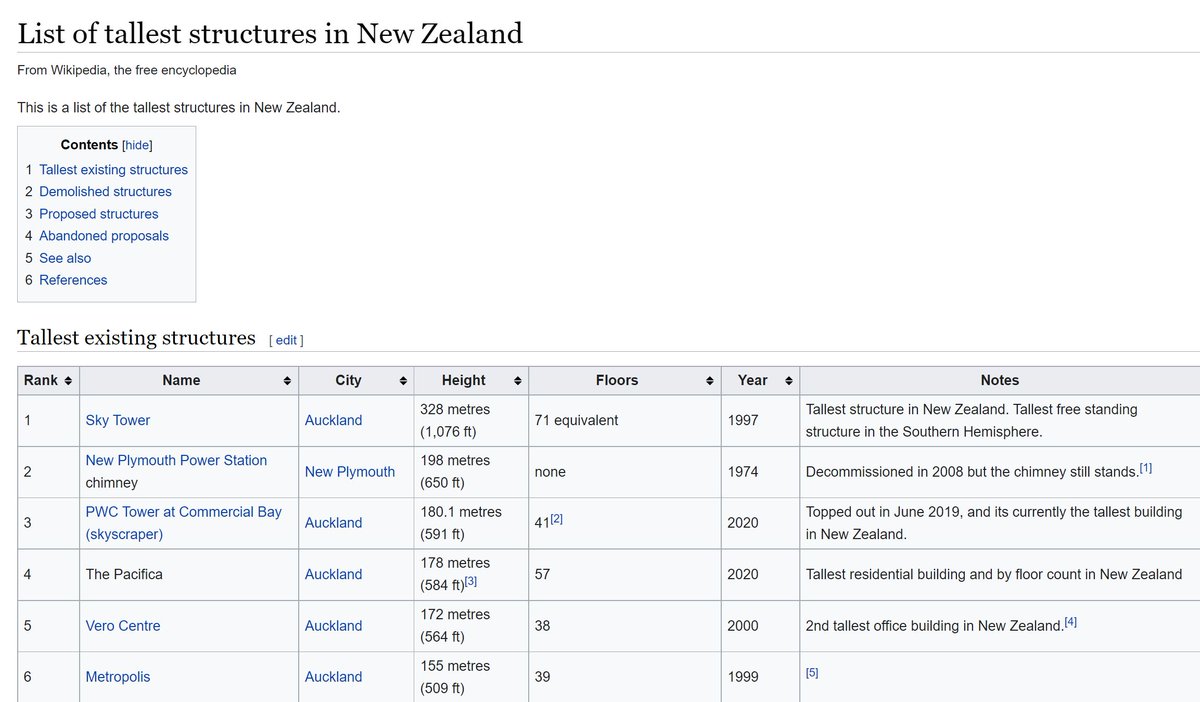
Task: Select the Tallest residential building note
Action: 994,575
